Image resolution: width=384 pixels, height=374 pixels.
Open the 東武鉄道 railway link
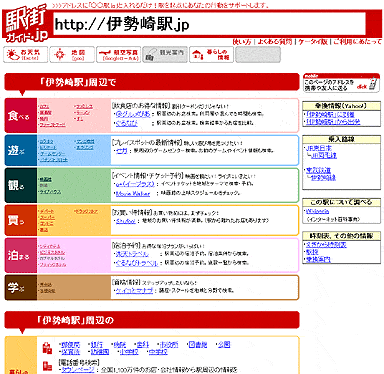[x=318, y=170]
